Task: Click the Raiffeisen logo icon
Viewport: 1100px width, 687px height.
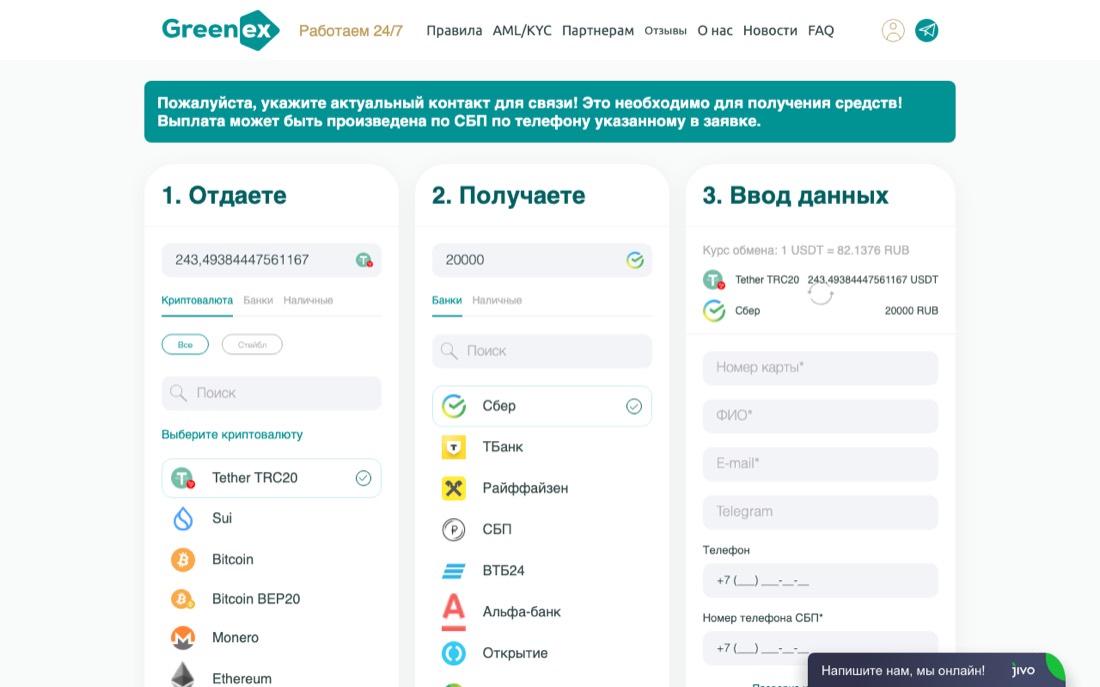Action: [454, 488]
